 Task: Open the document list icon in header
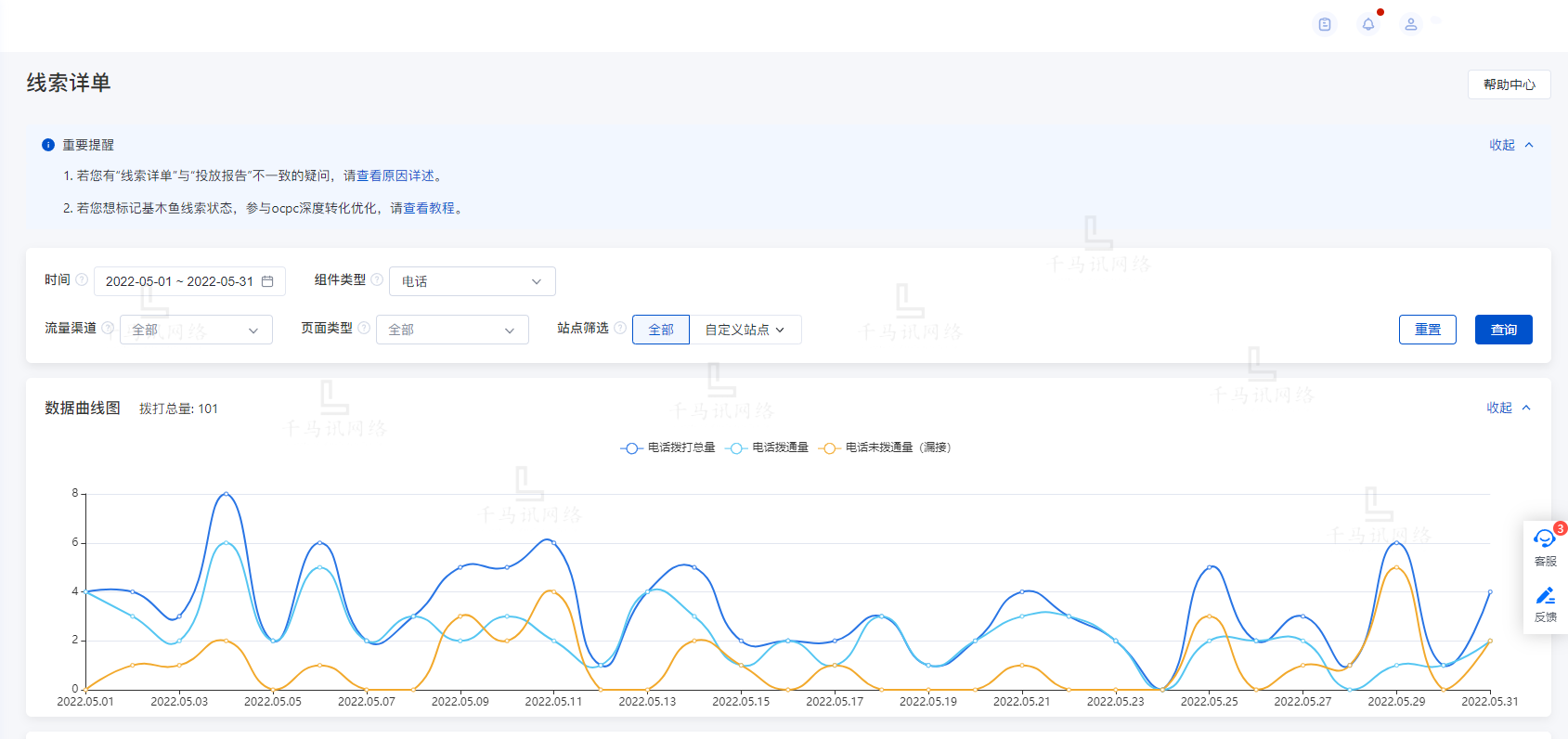pyautogui.click(x=1325, y=24)
